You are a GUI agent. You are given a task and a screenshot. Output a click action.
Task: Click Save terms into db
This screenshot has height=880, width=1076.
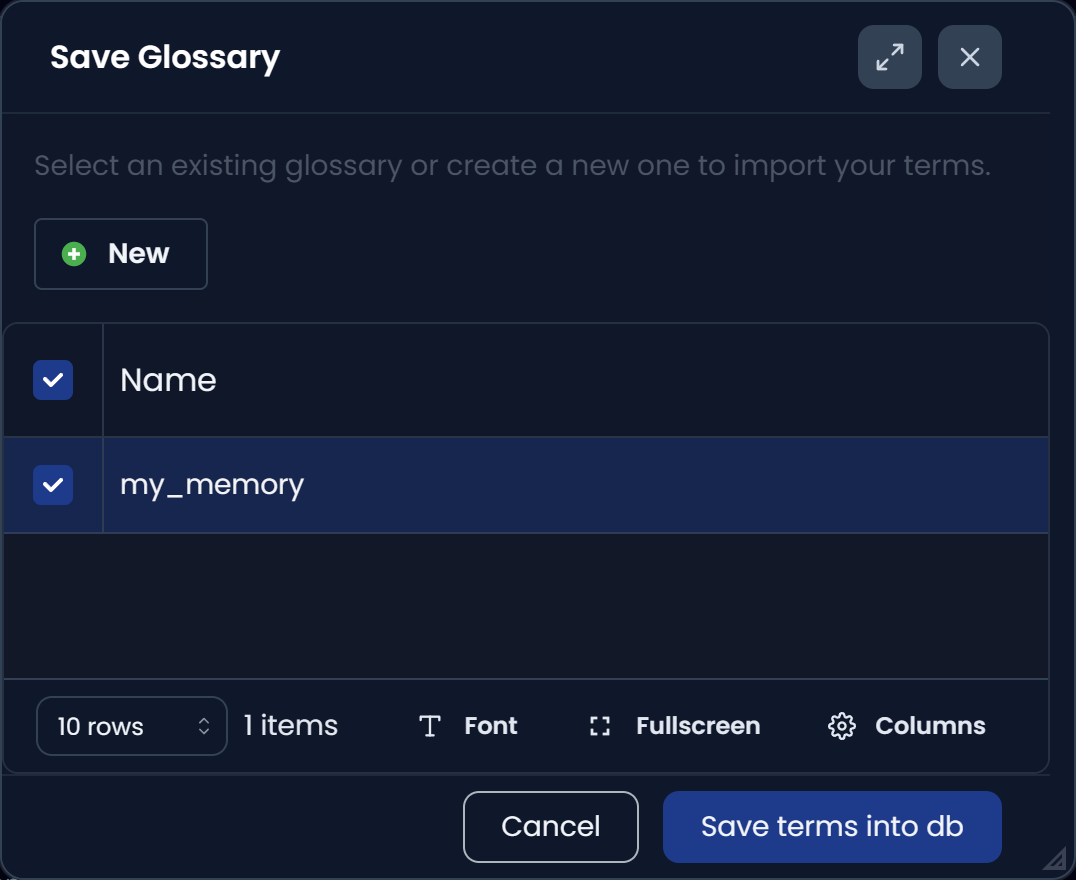(831, 826)
